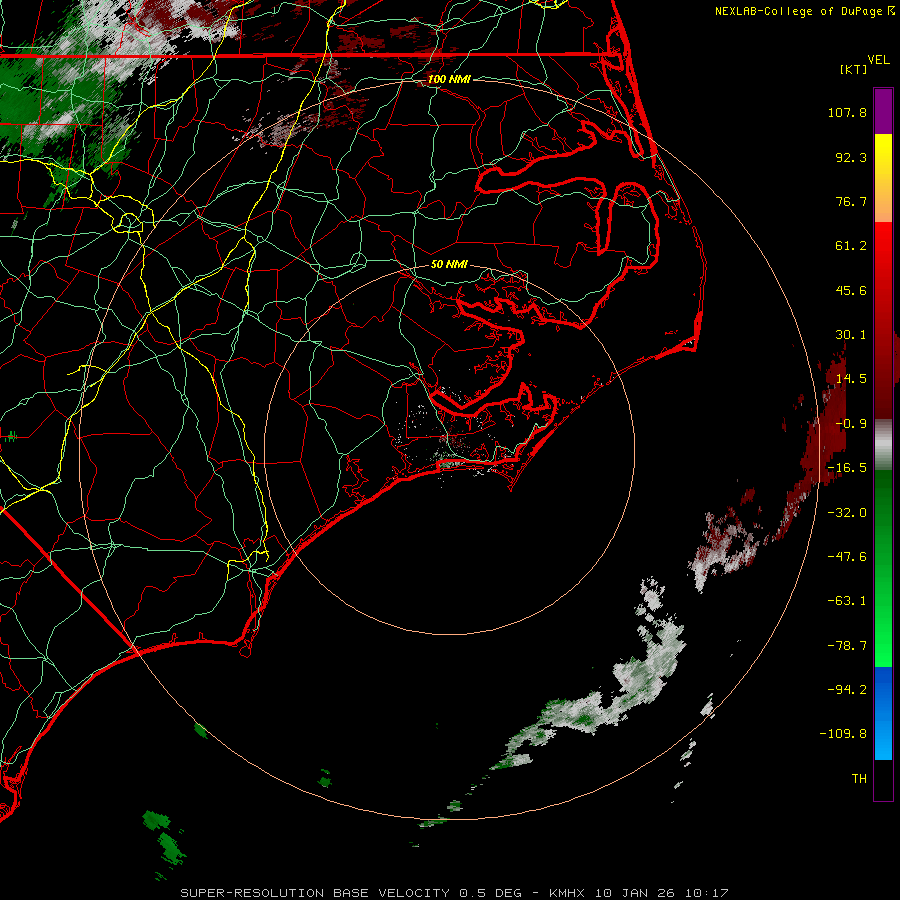This screenshot has height=900, width=900.
Task: Click the [KT] units label
Action: tap(853, 69)
